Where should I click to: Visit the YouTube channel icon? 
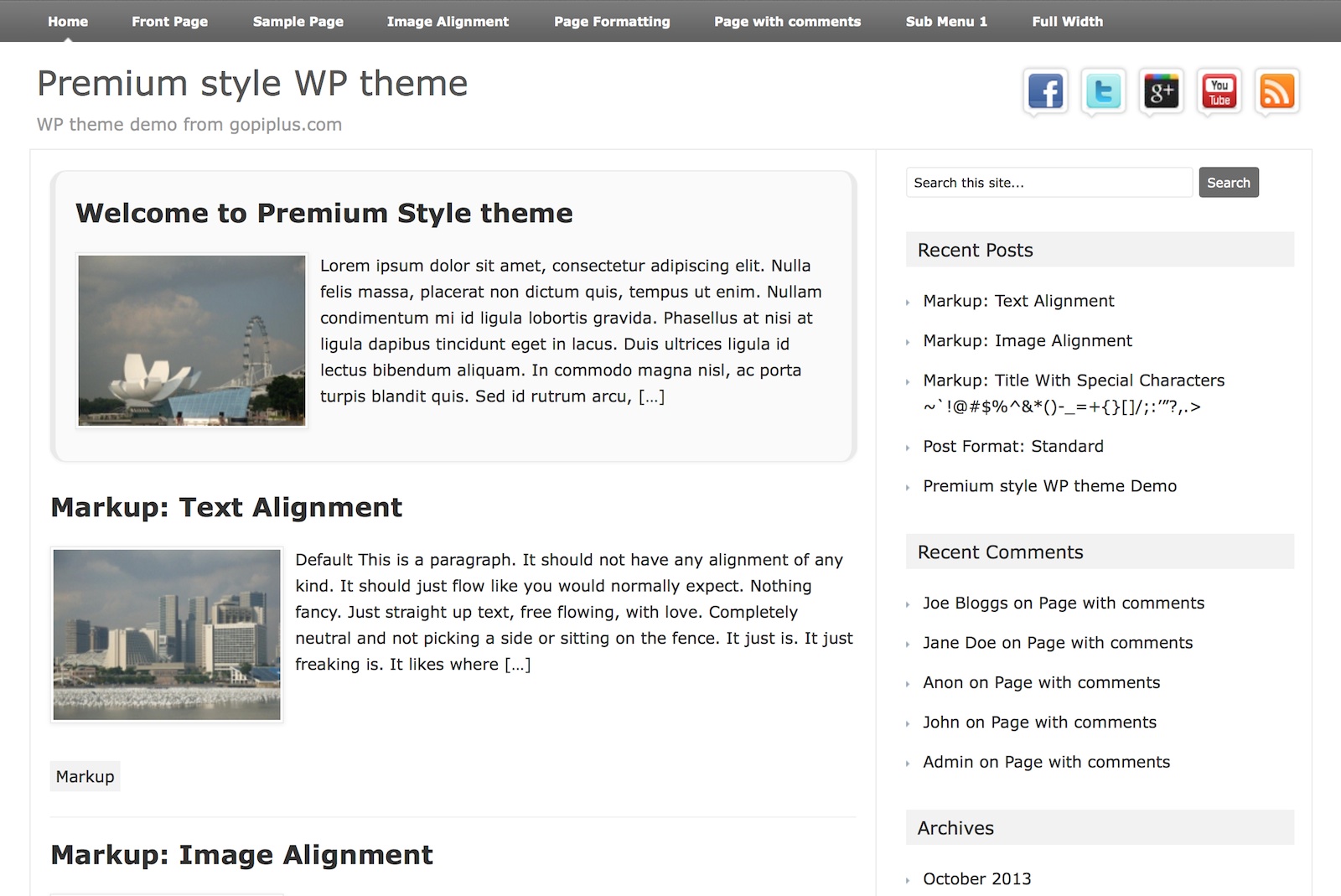1219,91
